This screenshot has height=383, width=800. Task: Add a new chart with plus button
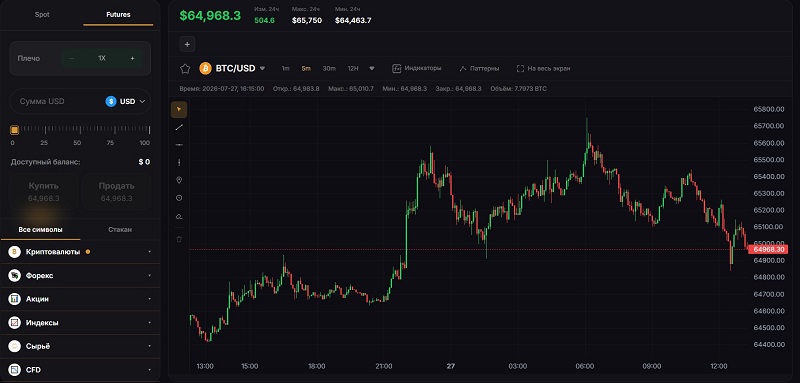coord(187,44)
